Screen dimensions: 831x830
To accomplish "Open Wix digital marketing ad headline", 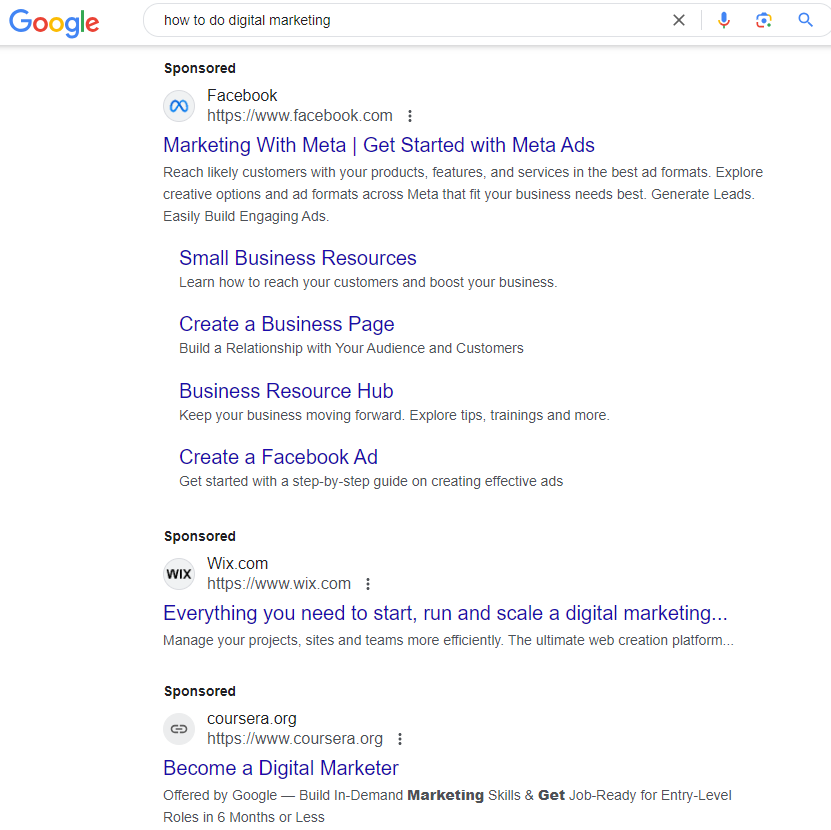I will [x=445, y=613].
